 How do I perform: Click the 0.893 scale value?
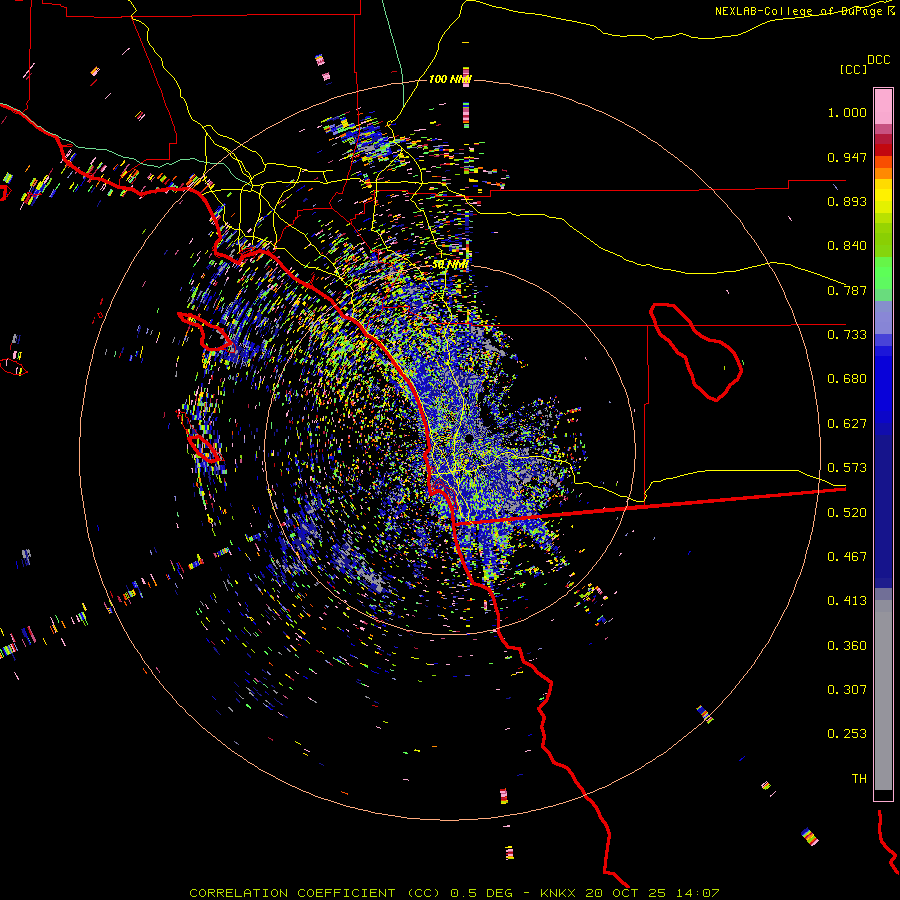(x=847, y=201)
